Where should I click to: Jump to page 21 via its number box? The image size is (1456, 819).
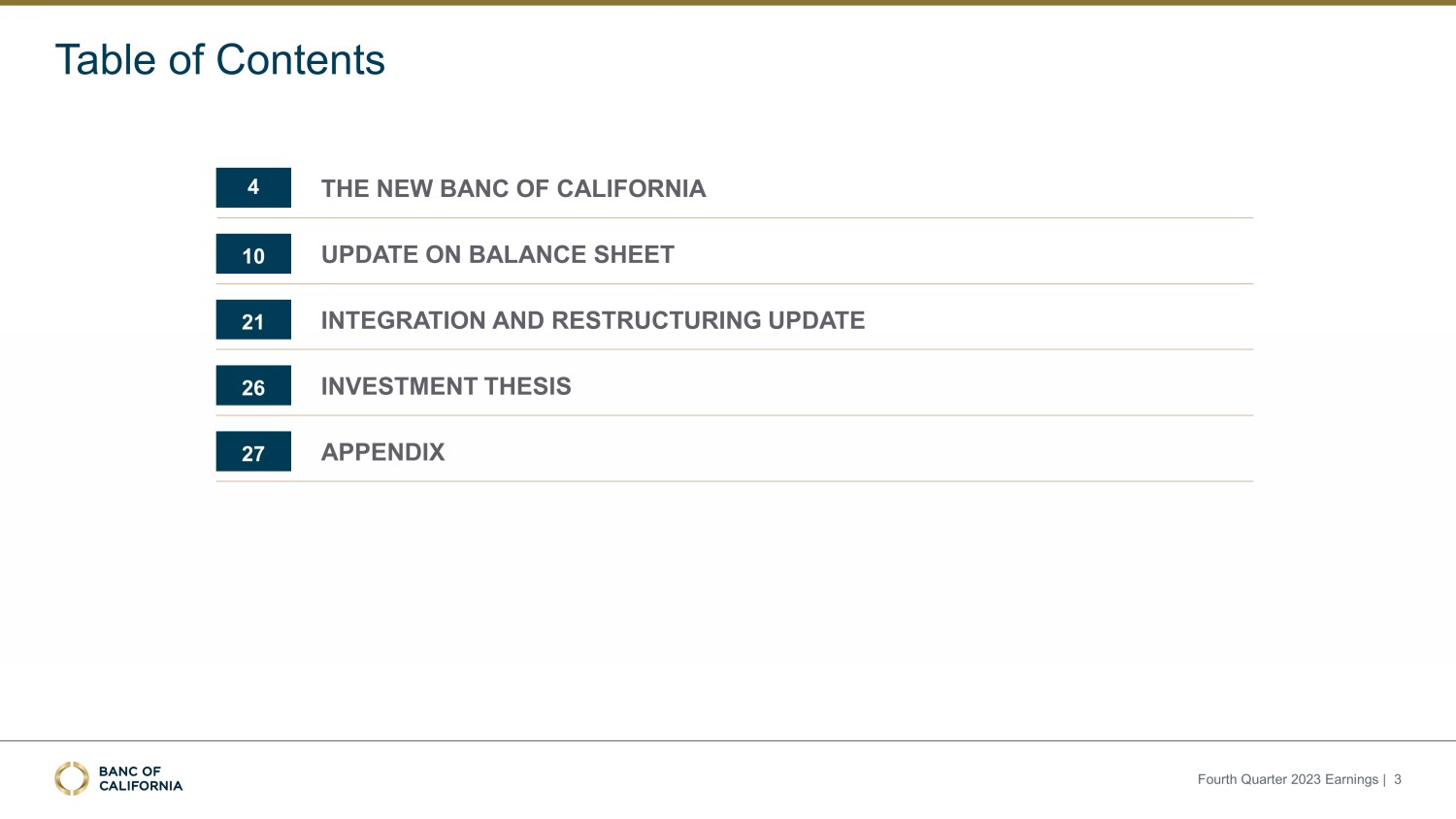click(253, 320)
